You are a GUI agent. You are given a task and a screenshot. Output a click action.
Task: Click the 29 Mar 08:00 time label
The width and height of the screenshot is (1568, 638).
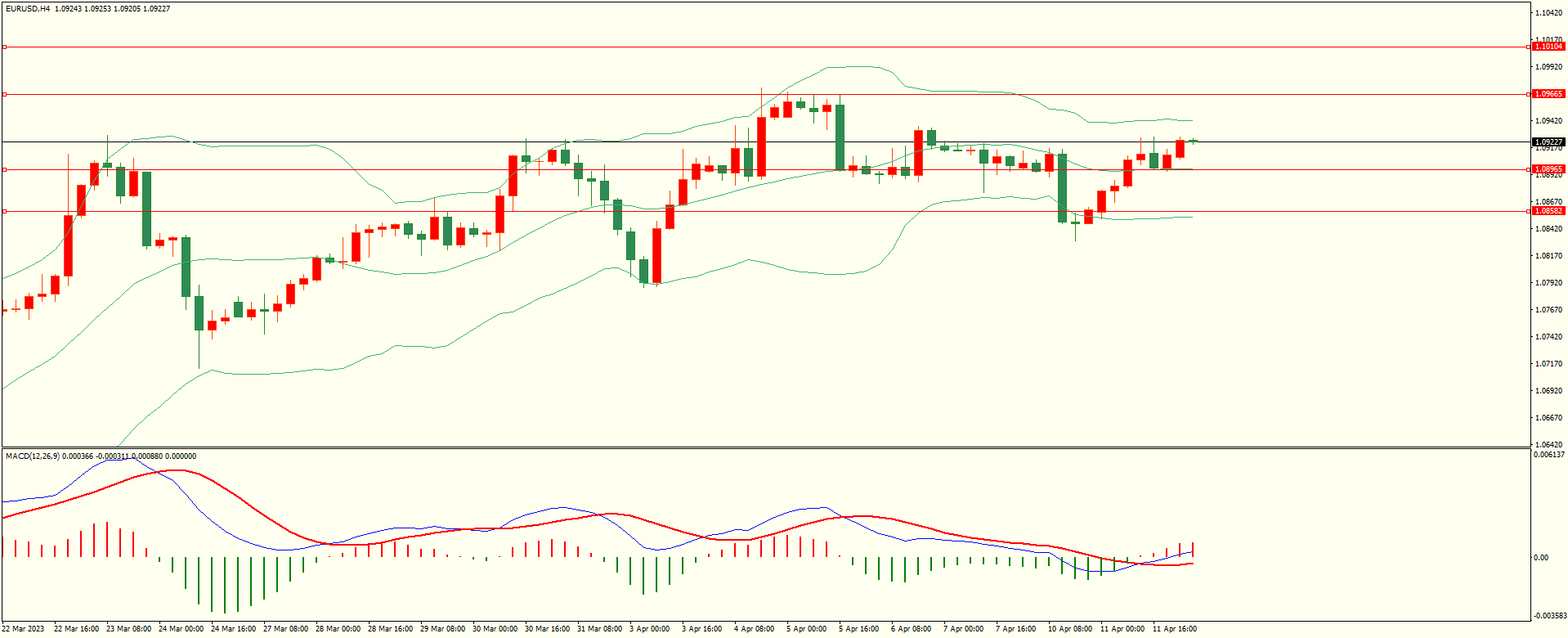click(442, 629)
